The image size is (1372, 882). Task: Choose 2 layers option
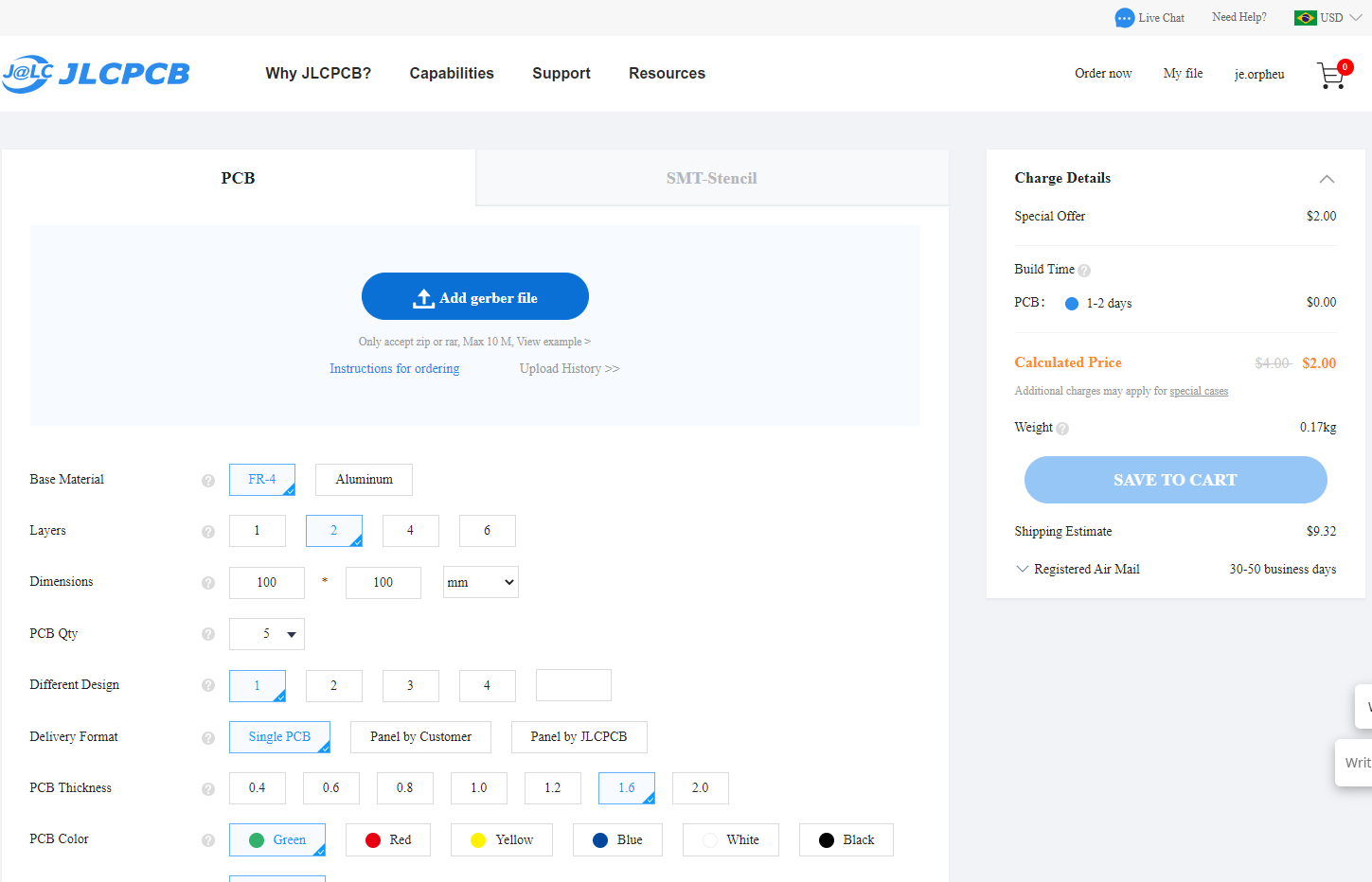[334, 531]
